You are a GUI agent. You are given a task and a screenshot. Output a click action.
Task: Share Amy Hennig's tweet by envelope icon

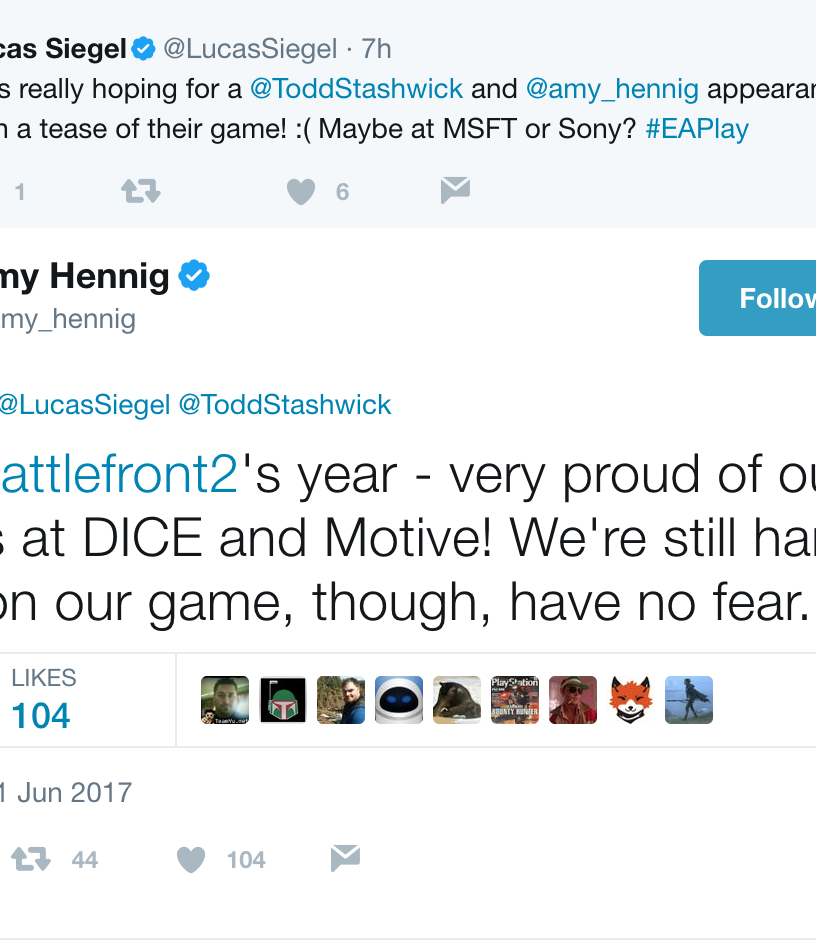[345, 858]
